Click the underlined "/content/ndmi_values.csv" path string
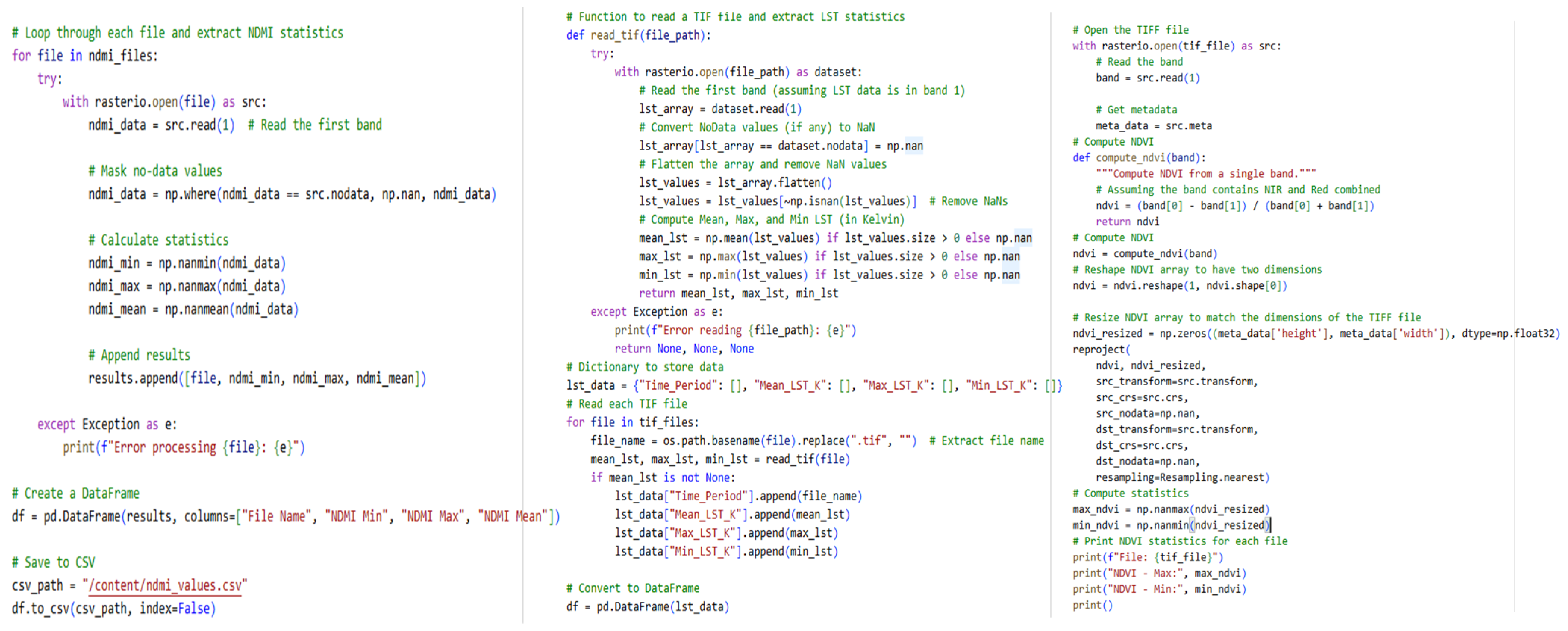 [164, 585]
